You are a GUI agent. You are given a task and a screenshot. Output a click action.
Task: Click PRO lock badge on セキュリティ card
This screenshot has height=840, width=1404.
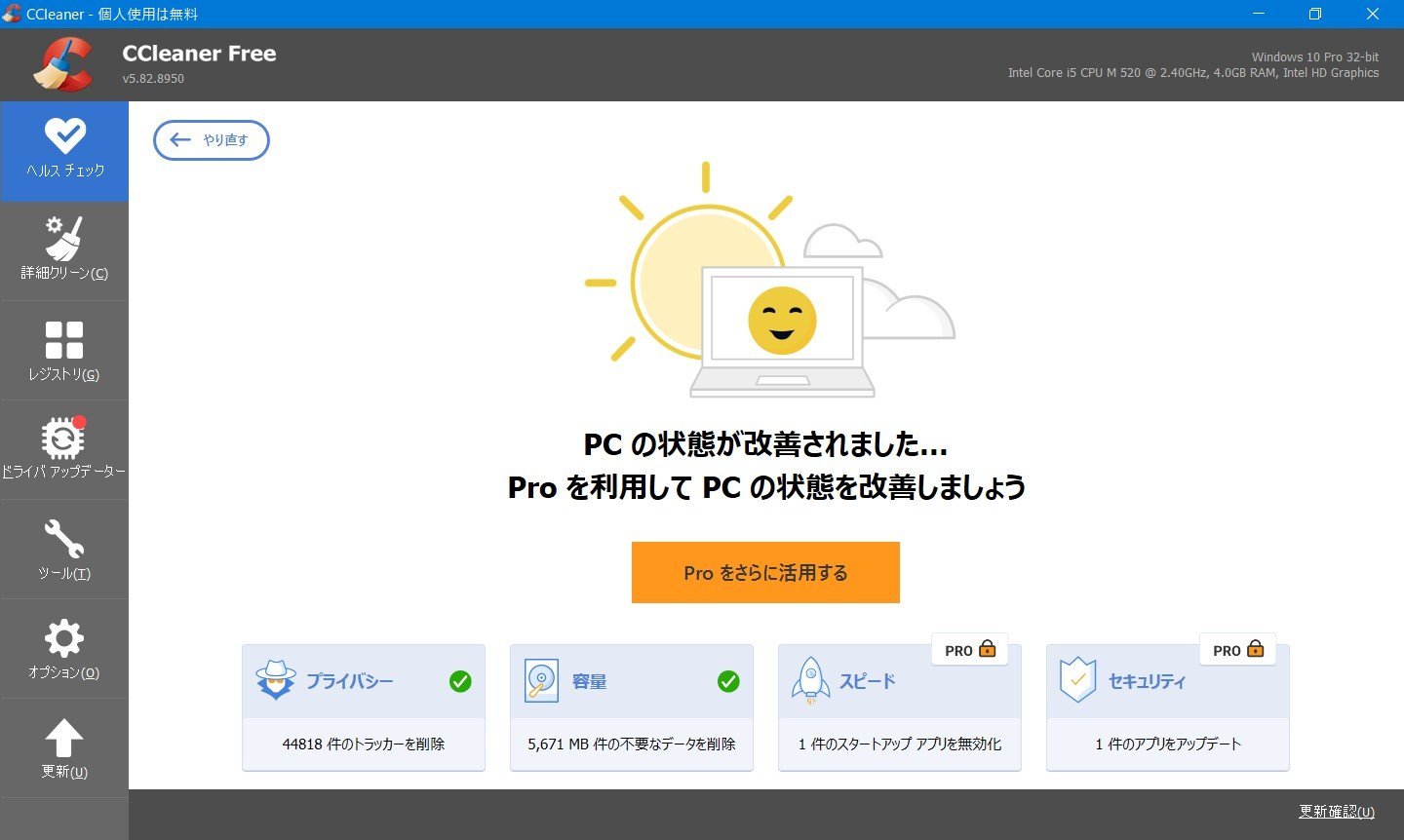tap(1238, 650)
